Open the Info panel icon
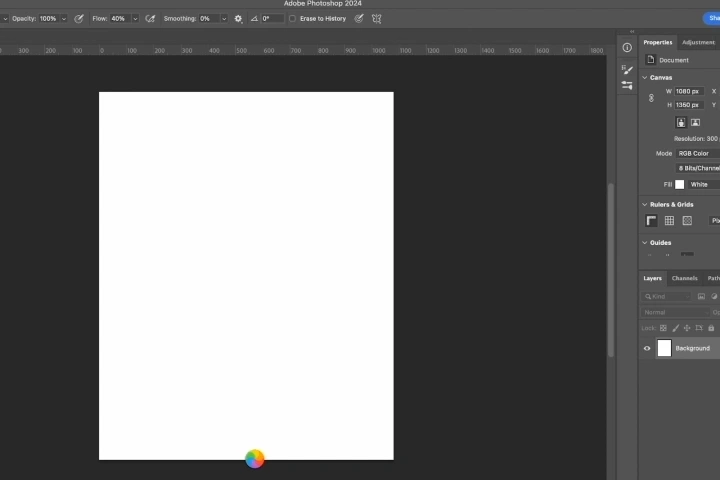Viewport: 720px width, 480px height. (x=627, y=48)
